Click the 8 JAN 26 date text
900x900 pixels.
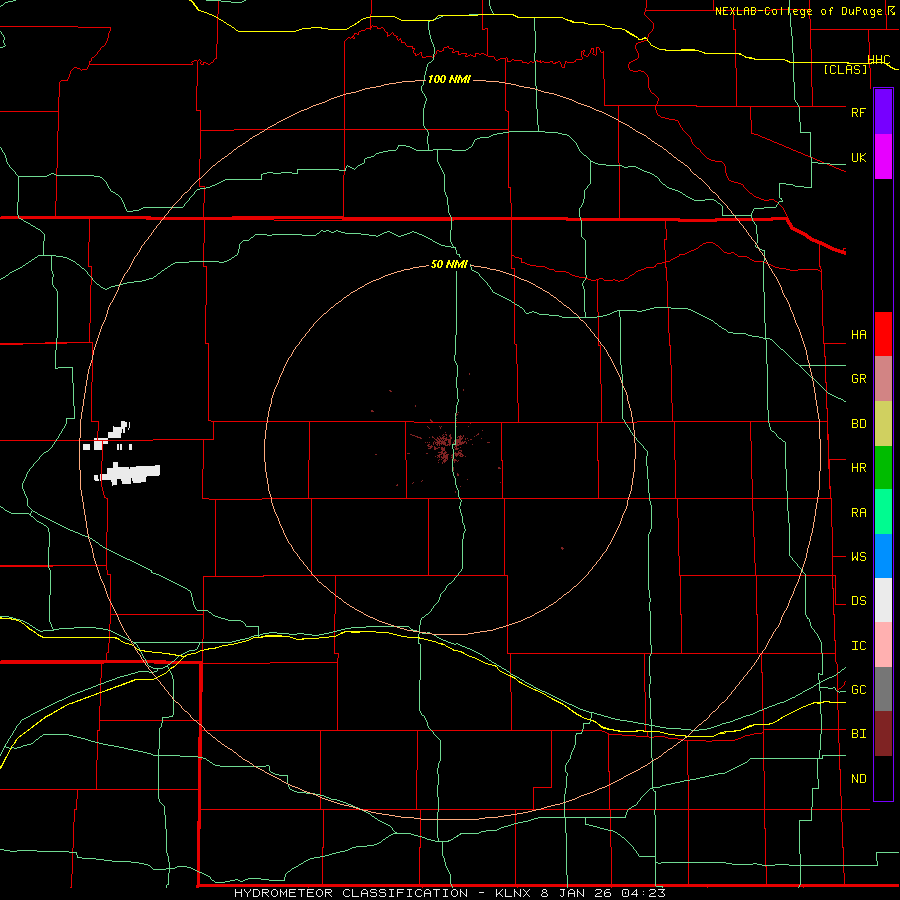575,893
